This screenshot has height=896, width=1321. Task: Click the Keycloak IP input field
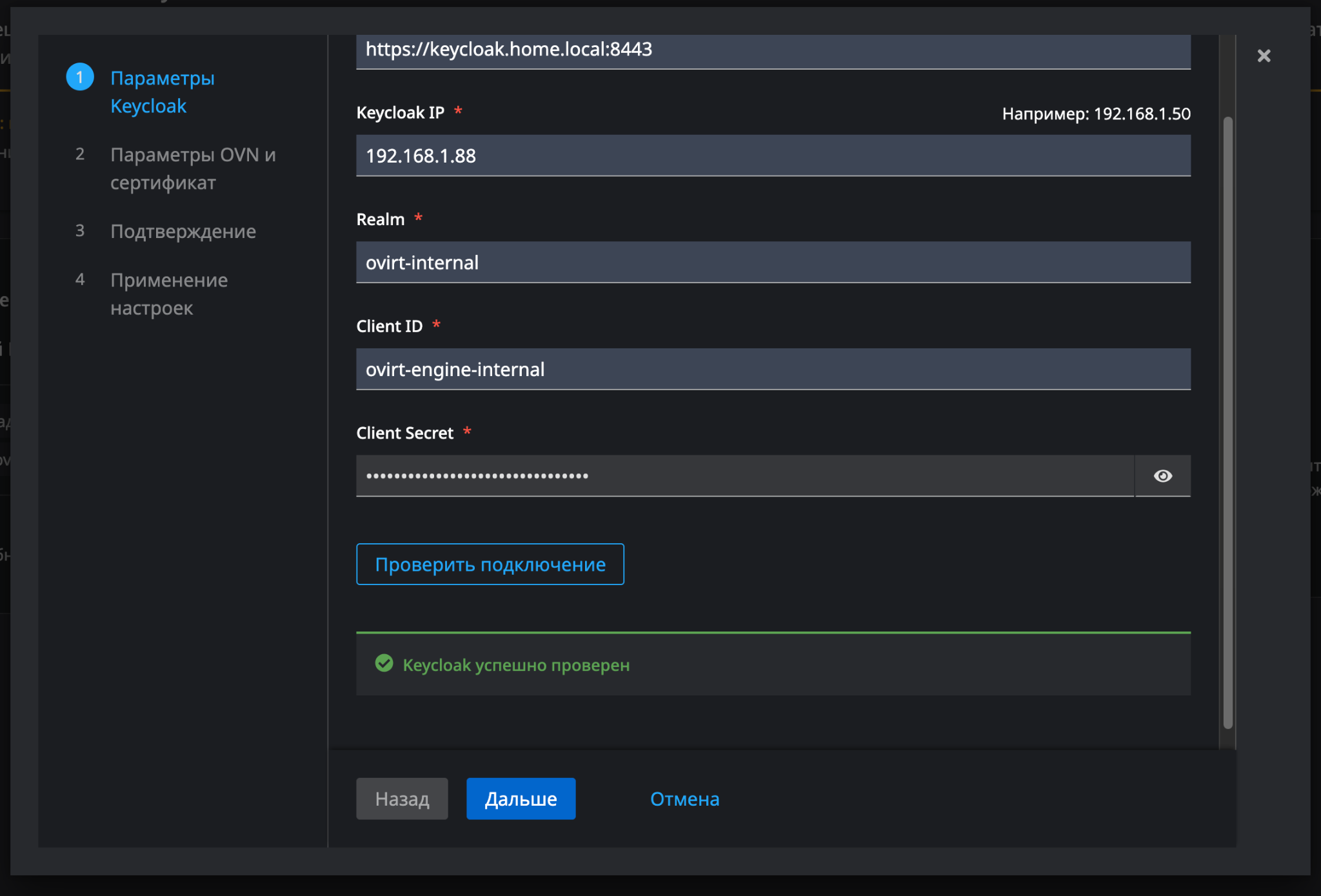tap(773, 155)
